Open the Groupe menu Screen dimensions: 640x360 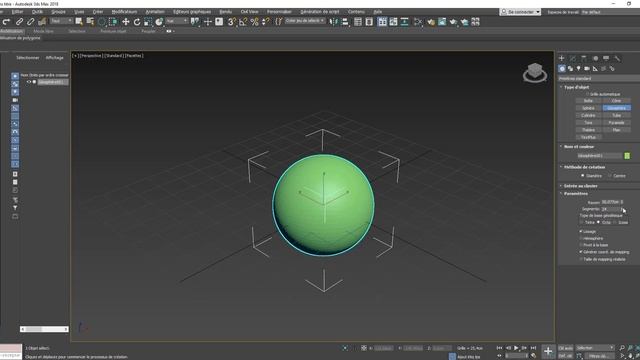(x=58, y=12)
